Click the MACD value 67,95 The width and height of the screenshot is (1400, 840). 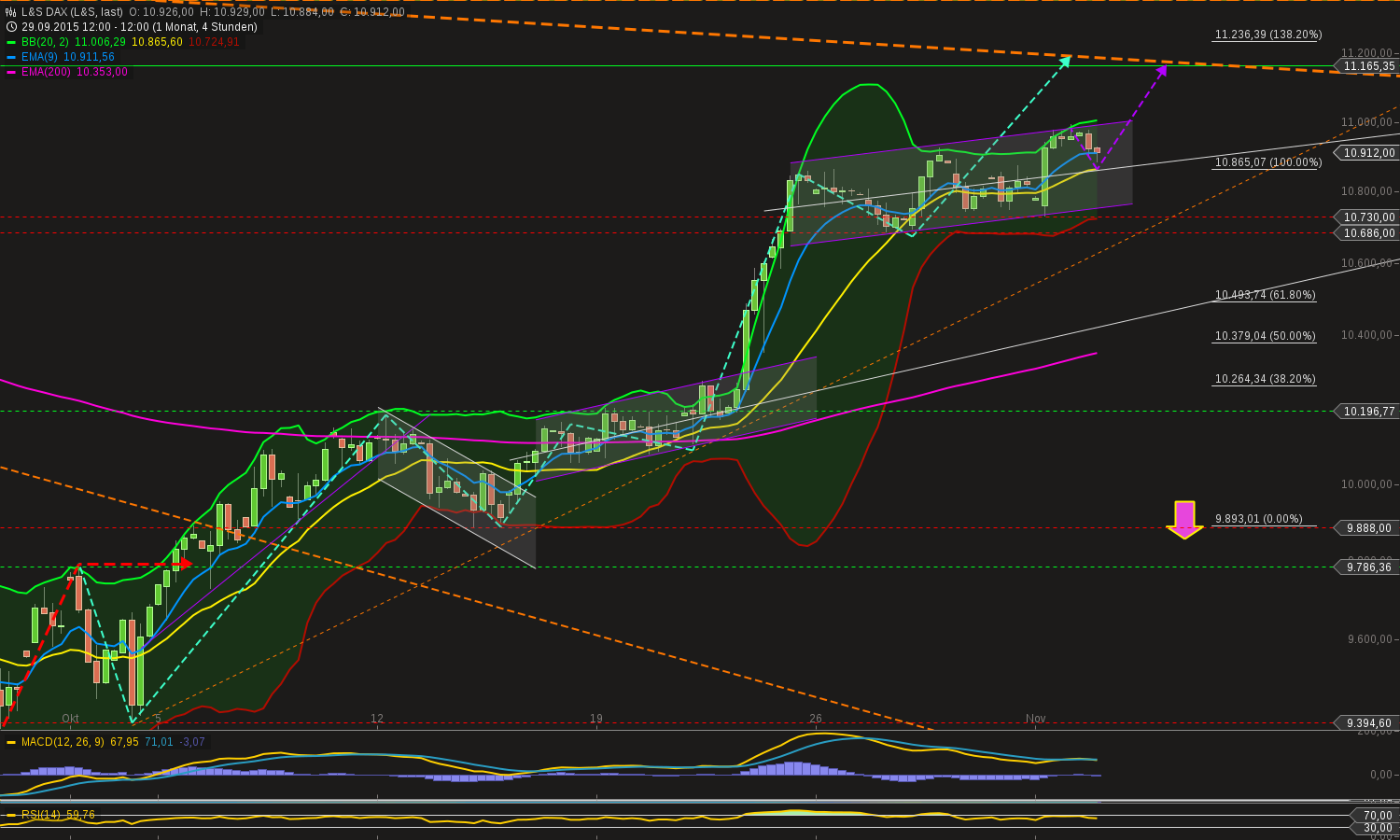coord(125,742)
